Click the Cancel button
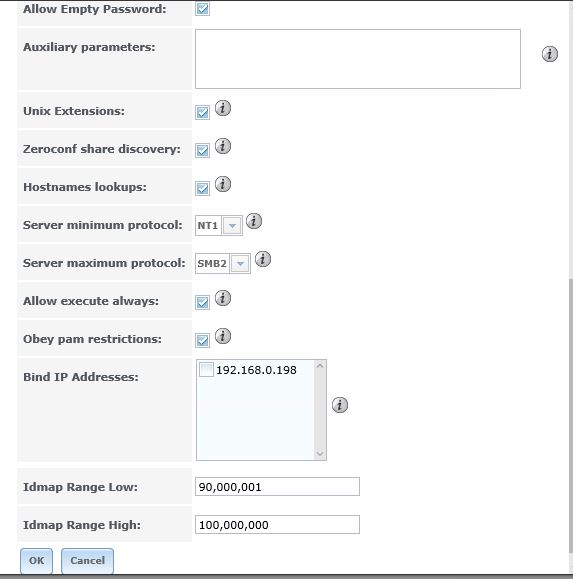573x579 pixels. click(x=88, y=561)
